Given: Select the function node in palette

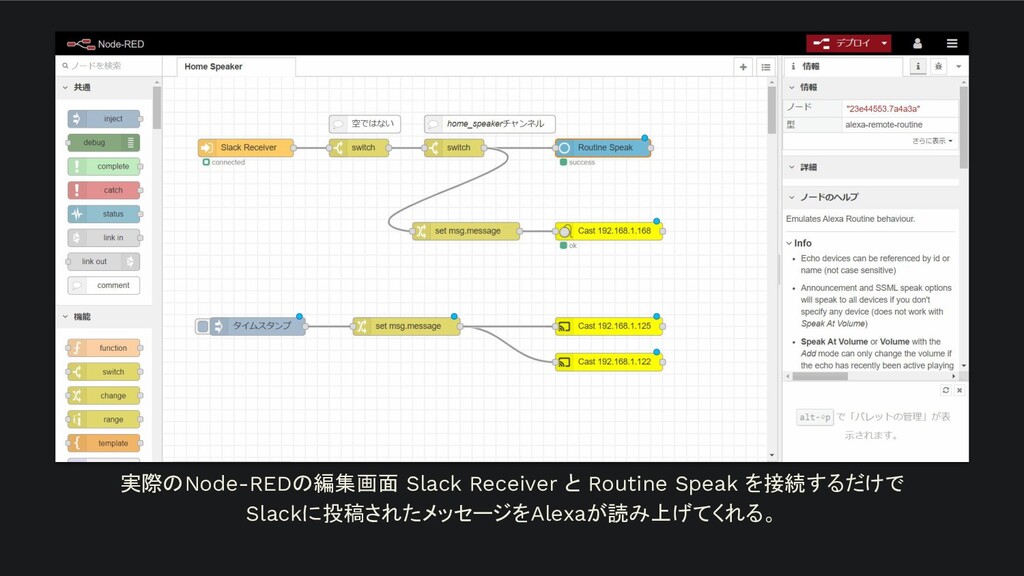Looking at the screenshot, I should [x=104, y=348].
